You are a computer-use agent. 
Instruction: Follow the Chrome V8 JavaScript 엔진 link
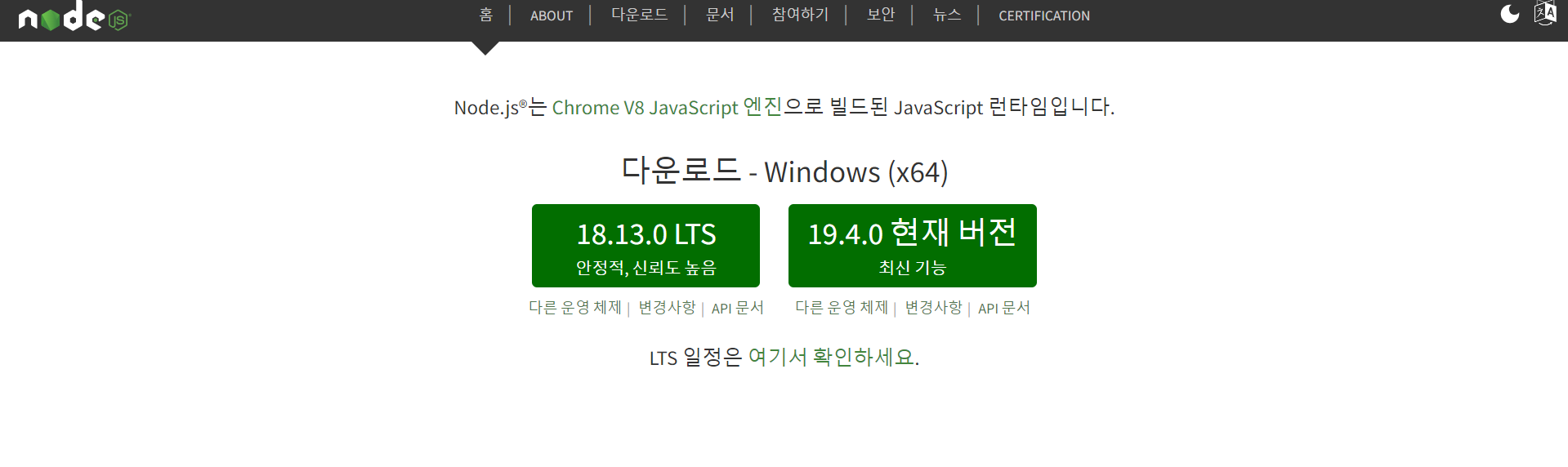pos(667,107)
